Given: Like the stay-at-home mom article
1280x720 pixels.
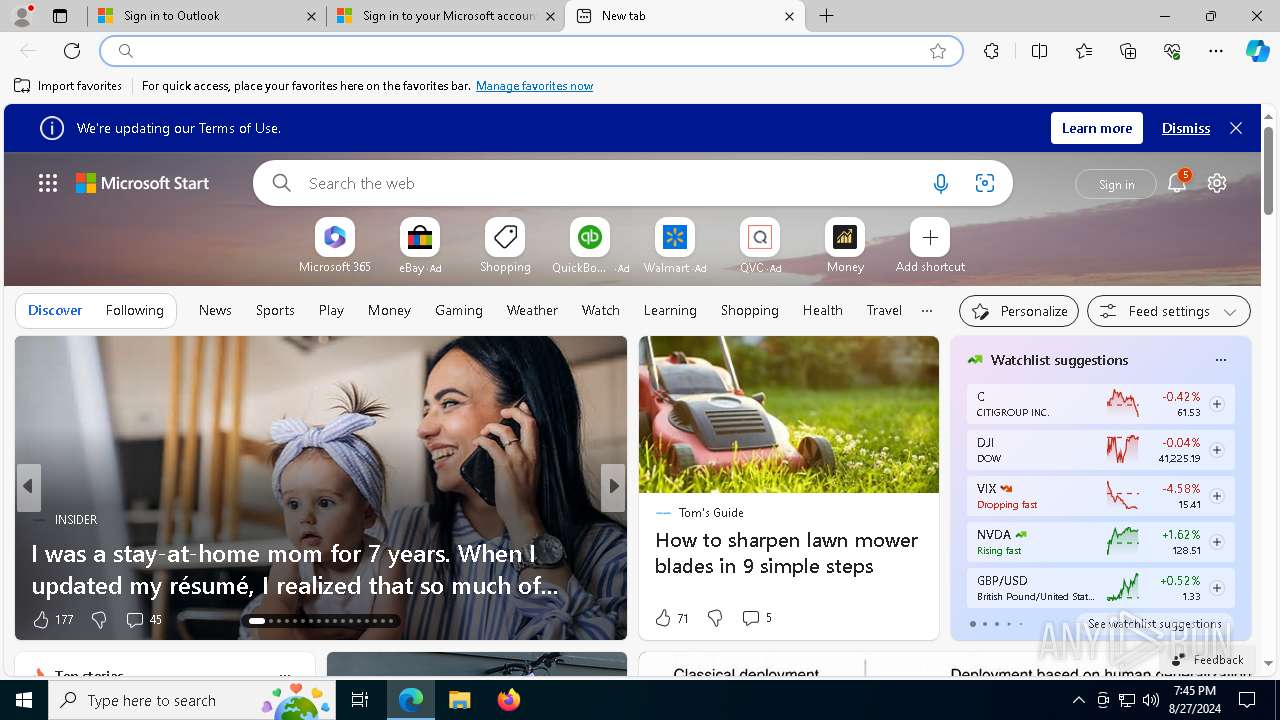Looking at the screenshot, I should point(41,620).
